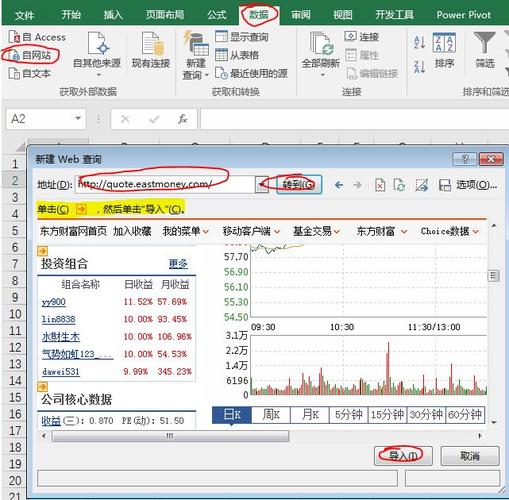This screenshot has width=509, height=500.
Task: Import data 自文本 file
Action: click(x=30, y=73)
